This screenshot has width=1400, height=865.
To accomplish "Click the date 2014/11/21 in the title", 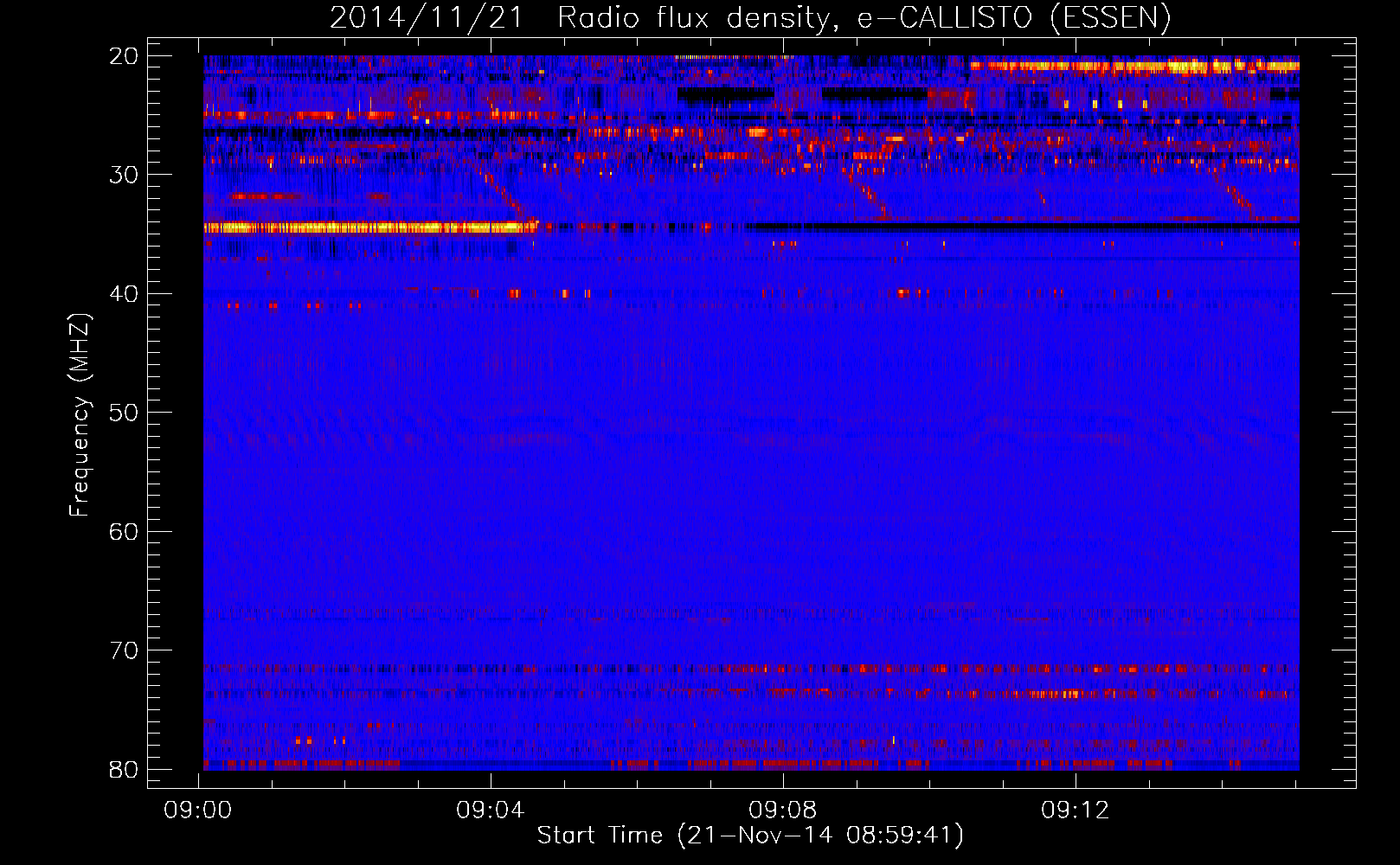I will tap(426, 17).
